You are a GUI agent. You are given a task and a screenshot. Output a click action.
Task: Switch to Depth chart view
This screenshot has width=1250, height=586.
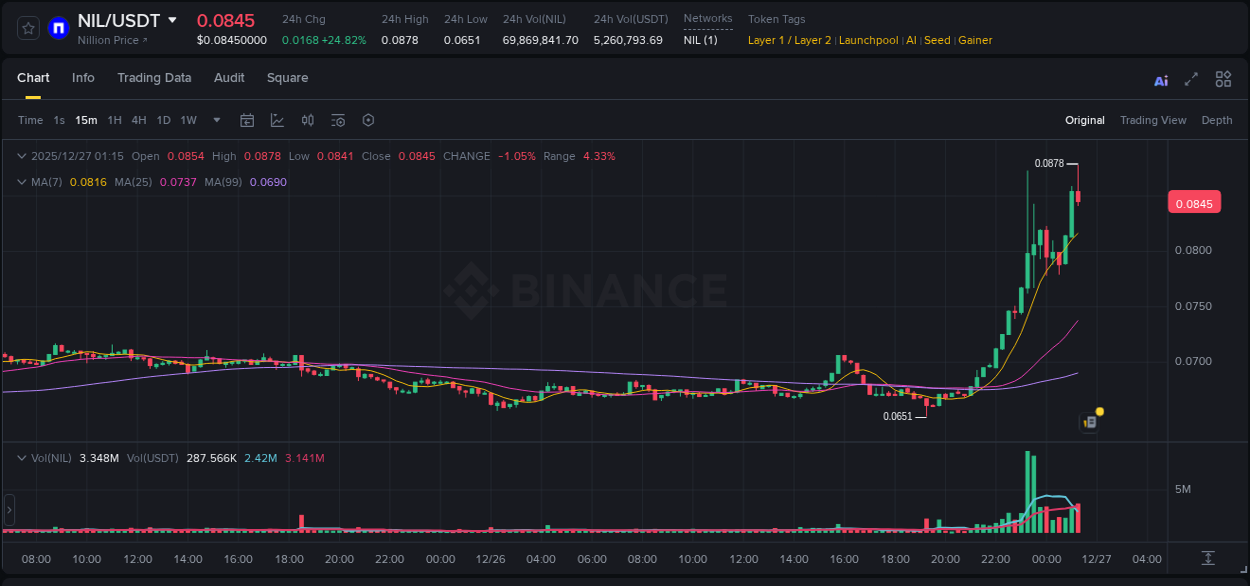tap(1216, 120)
